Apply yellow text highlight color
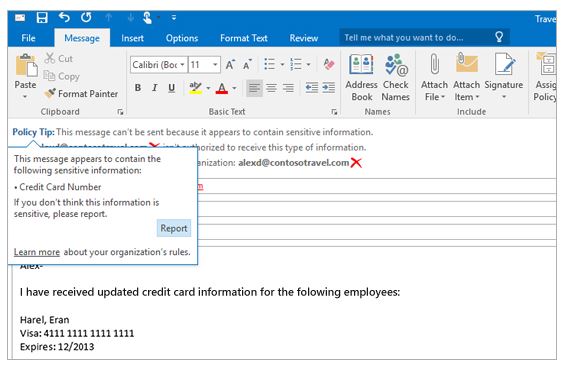 pos(195,88)
